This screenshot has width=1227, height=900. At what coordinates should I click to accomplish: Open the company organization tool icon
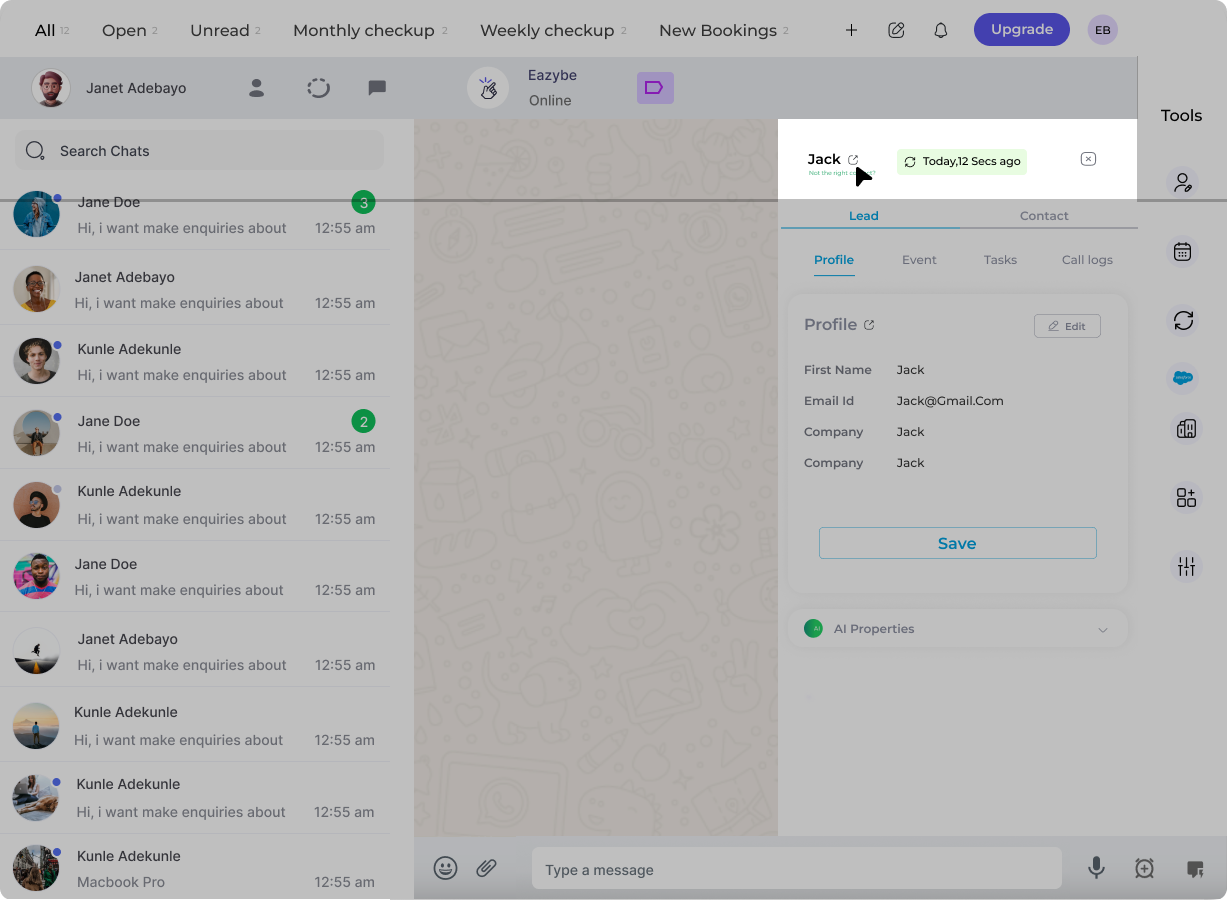(1185, 428)
